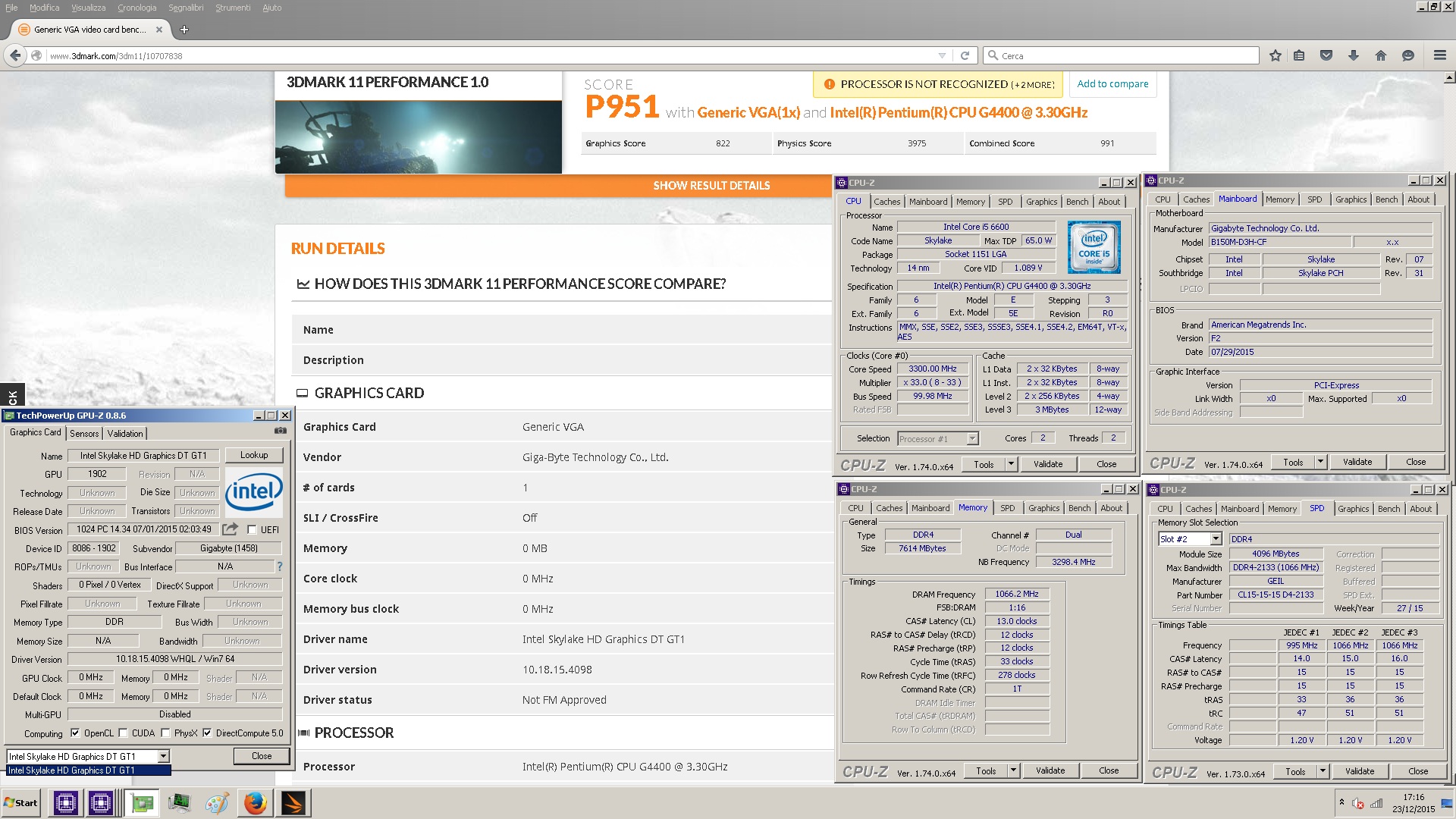Switch to Sensors tab in GPU-Z
Image resolution: width=1456 pixels, height=819 pixels.
point(84,433)
